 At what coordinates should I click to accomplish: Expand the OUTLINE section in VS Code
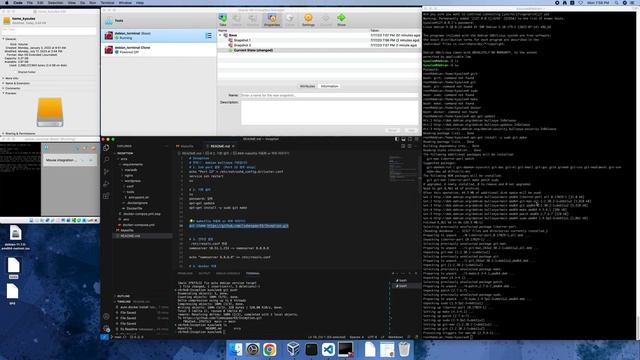coord(123,296)
